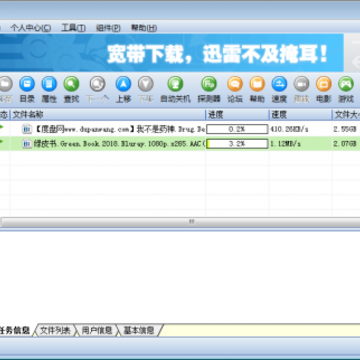
Task: Open the 电影 (movies) toolbar icon
Action: tap(324, 84)
